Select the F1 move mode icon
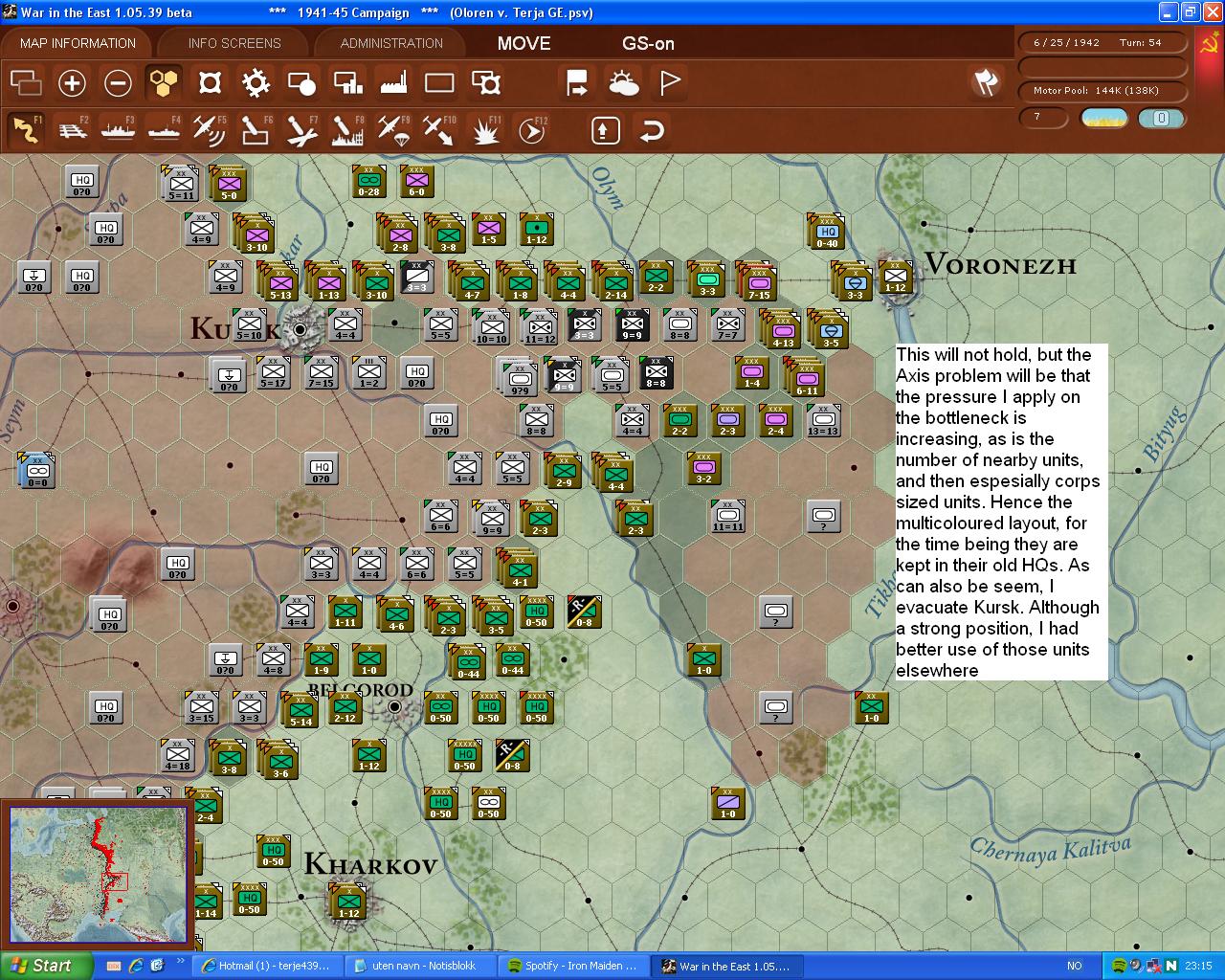Screen dimensions: 1225x980 click(x=26, y=129)
